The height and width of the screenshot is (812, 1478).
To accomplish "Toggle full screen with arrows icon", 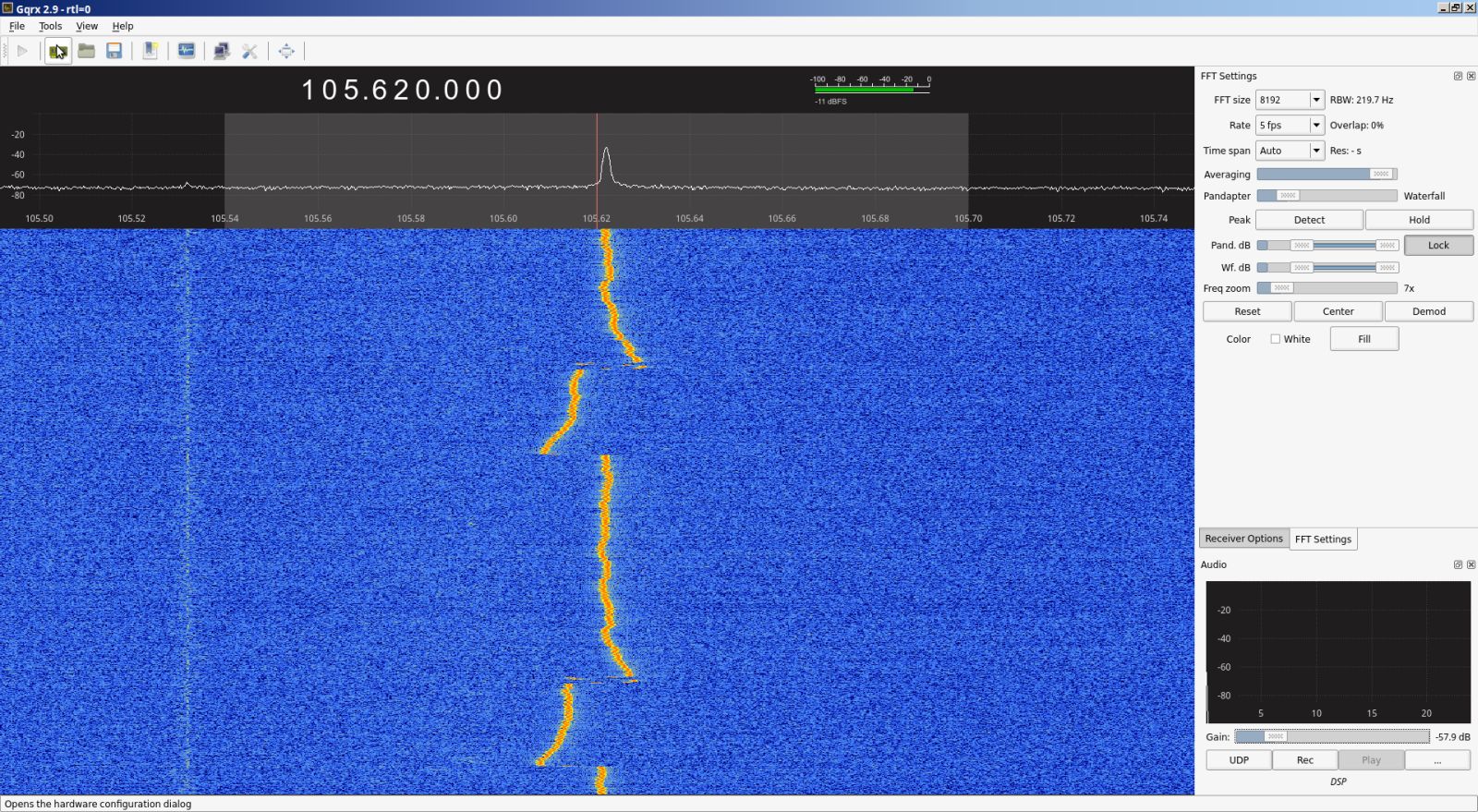I will (x=286, y=51).
